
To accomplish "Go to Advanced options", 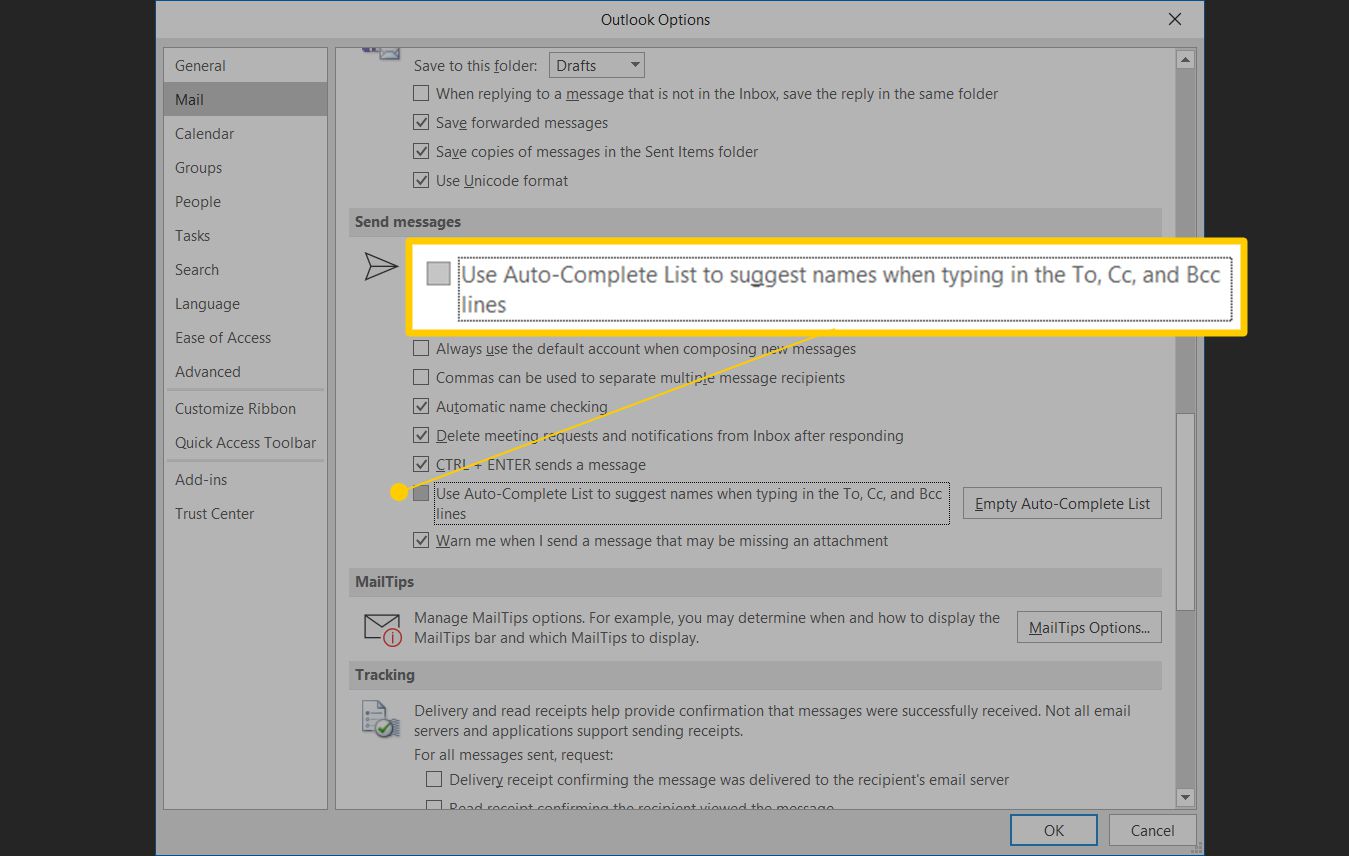I will (x=245, y=372).
